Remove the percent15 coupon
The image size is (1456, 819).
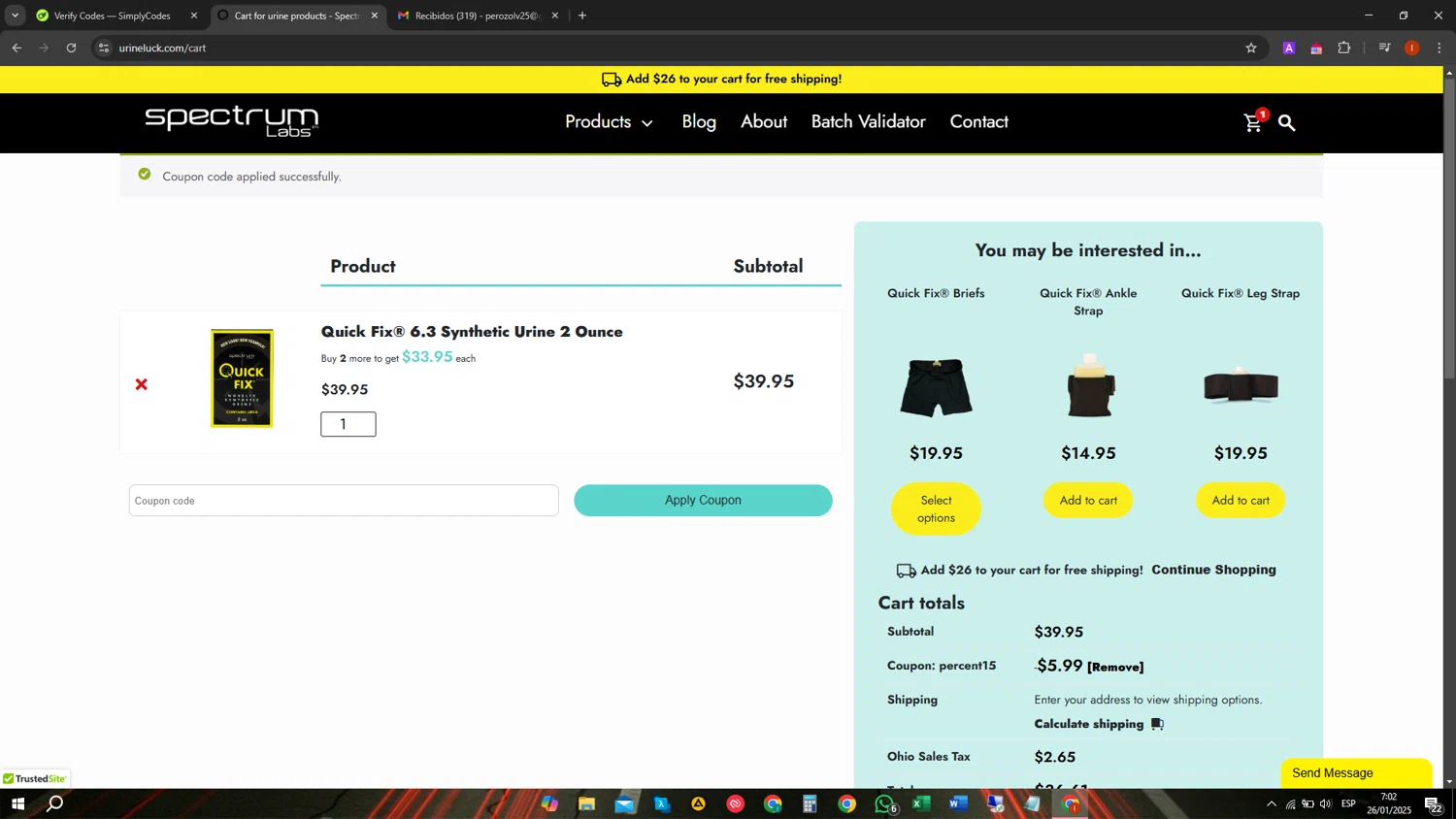[1115, 667]
